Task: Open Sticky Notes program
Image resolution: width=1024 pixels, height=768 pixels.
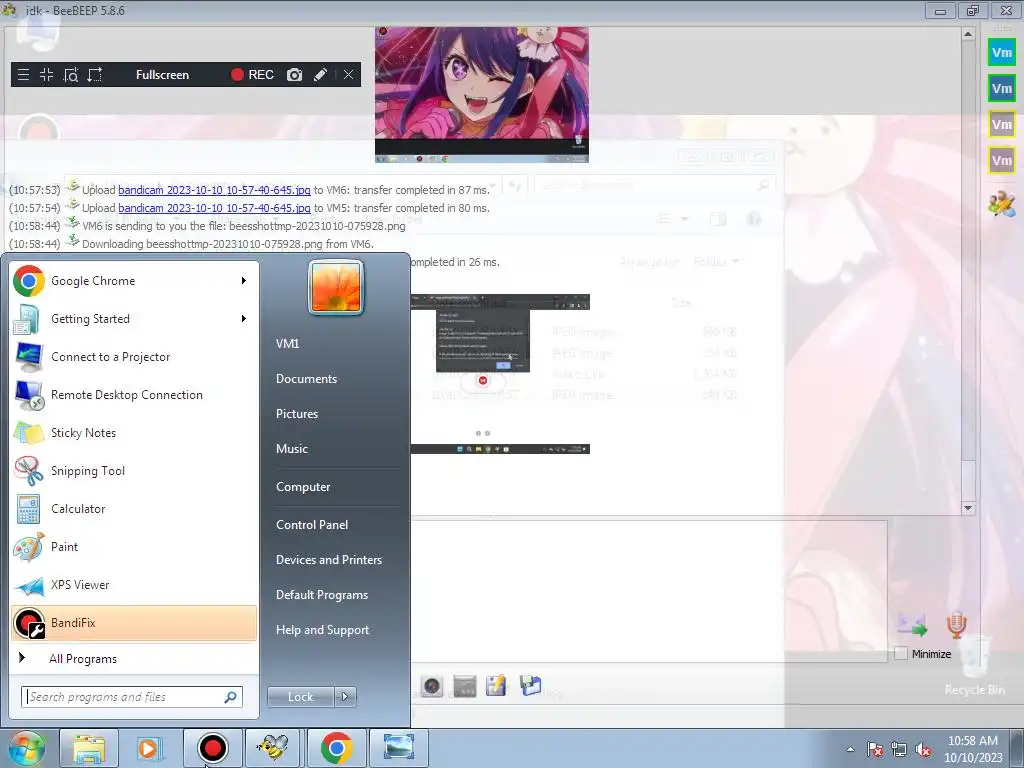Action: 134,432
